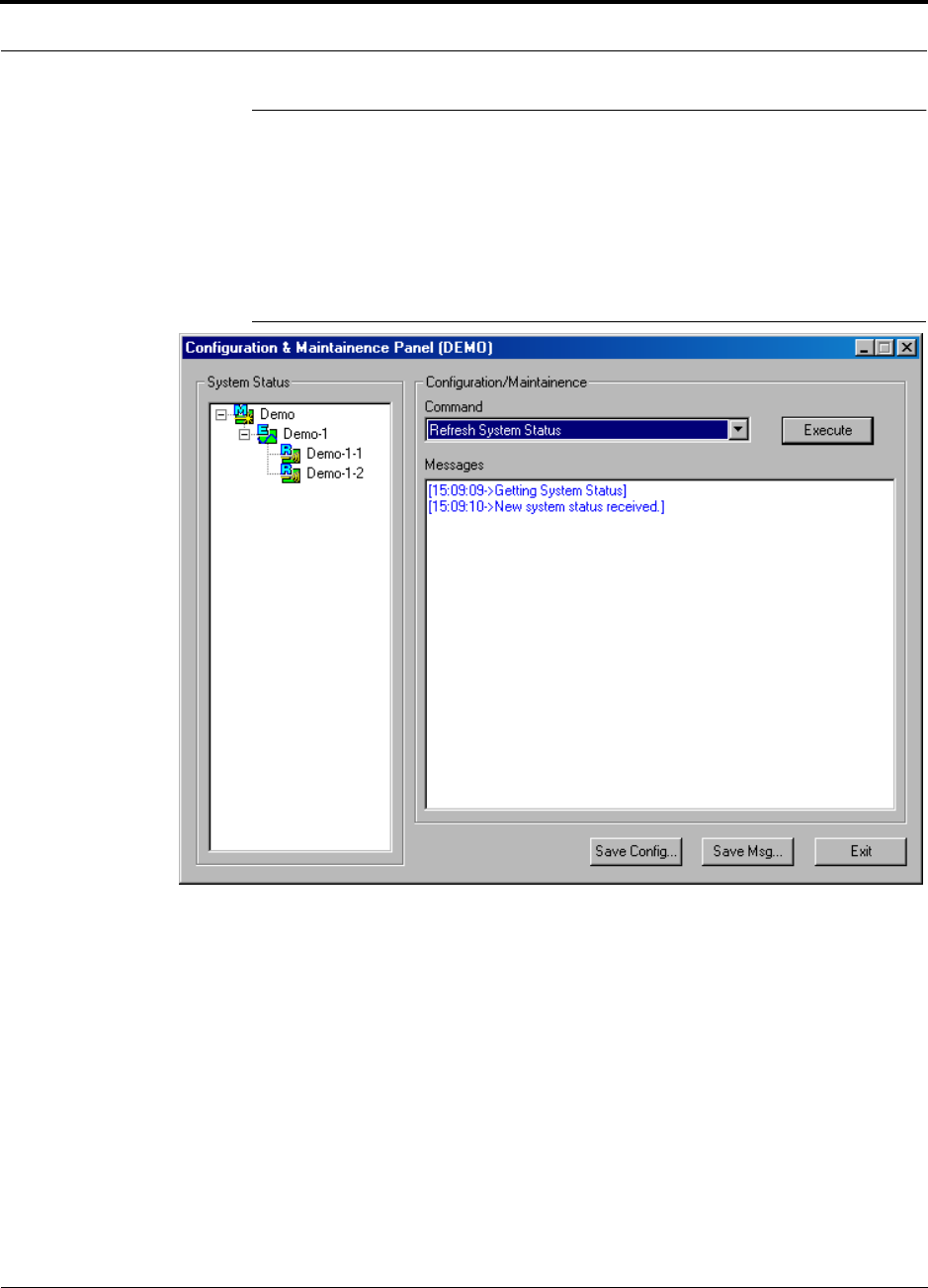928x1288 pixels.
Task: Collapse the Demo root tree node
Action: click(x=221, y=415)
